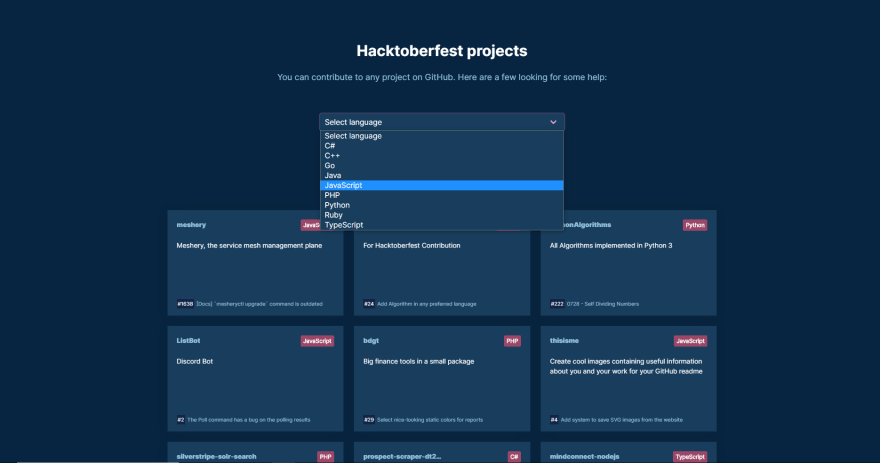The width and height of the screenshot is (880, 463).
Task: Open issue #2 about the Poll command bug
Action: coord(243,419)
